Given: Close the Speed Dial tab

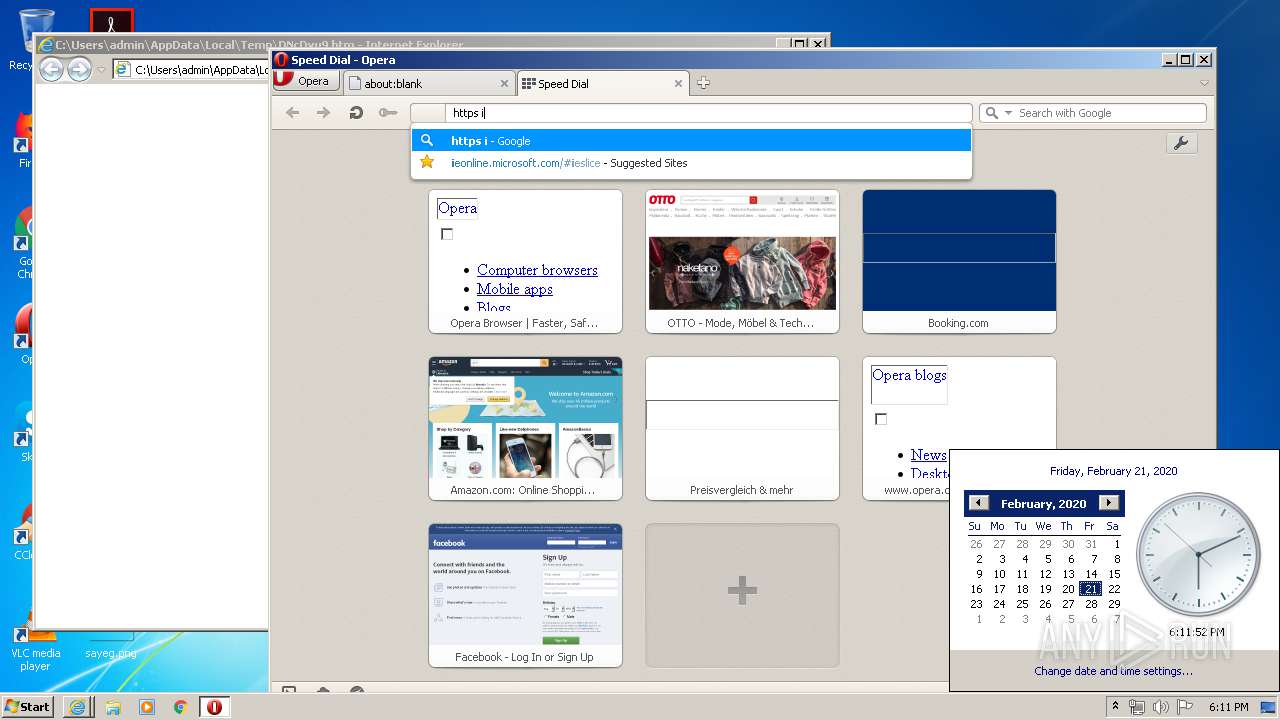Looking at the screenshot, I should [x=679, y=84].
